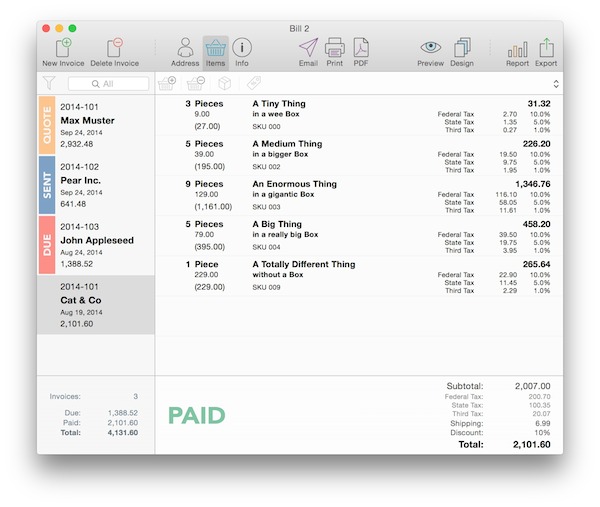Toggle the invoice Preview eye icon

click(430, 47)
